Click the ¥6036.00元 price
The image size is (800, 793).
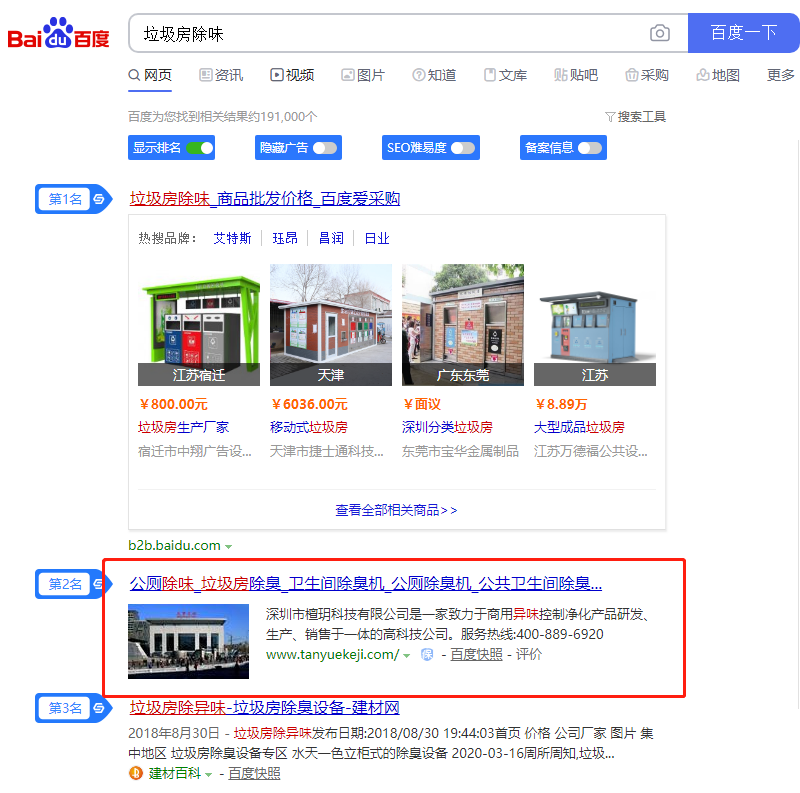coord(310,405)
